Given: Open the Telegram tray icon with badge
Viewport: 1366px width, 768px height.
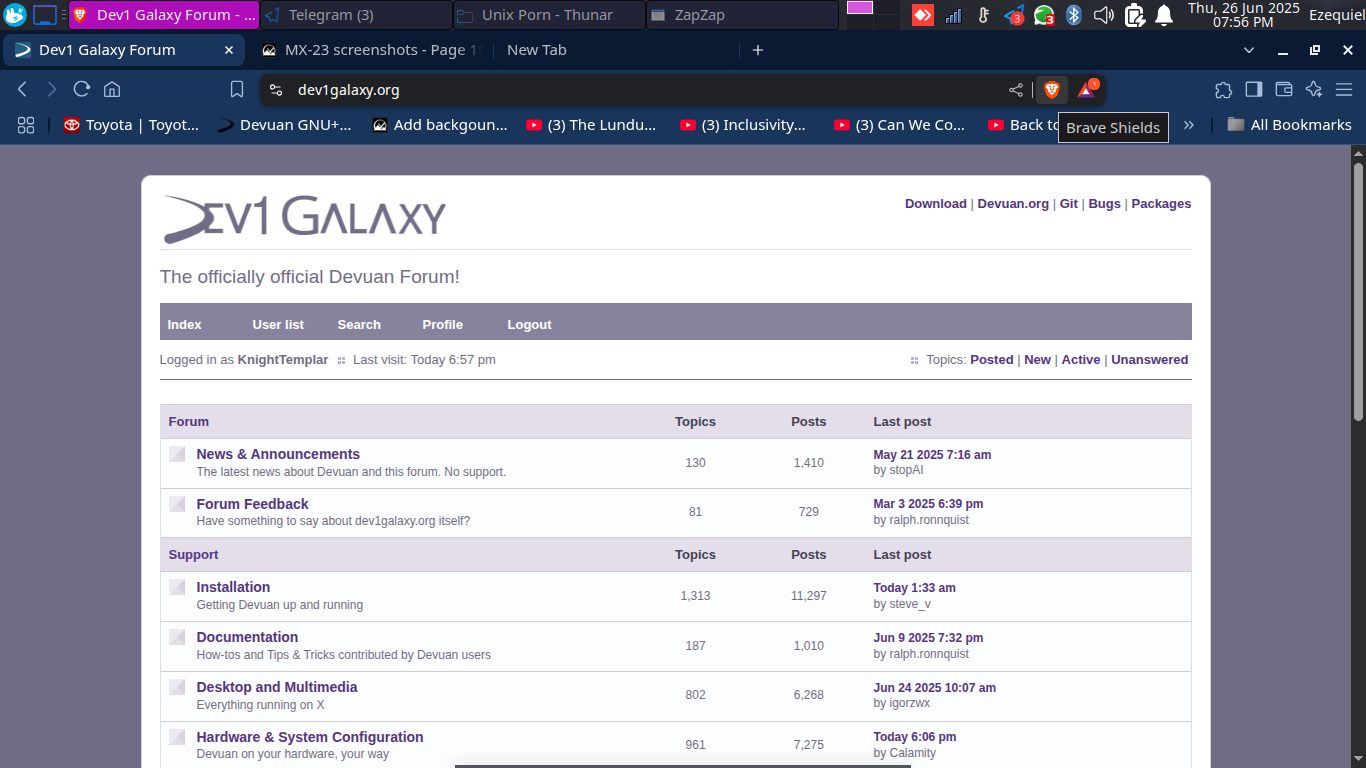Looking at the screenshot, I should [x=1014, y=15].
